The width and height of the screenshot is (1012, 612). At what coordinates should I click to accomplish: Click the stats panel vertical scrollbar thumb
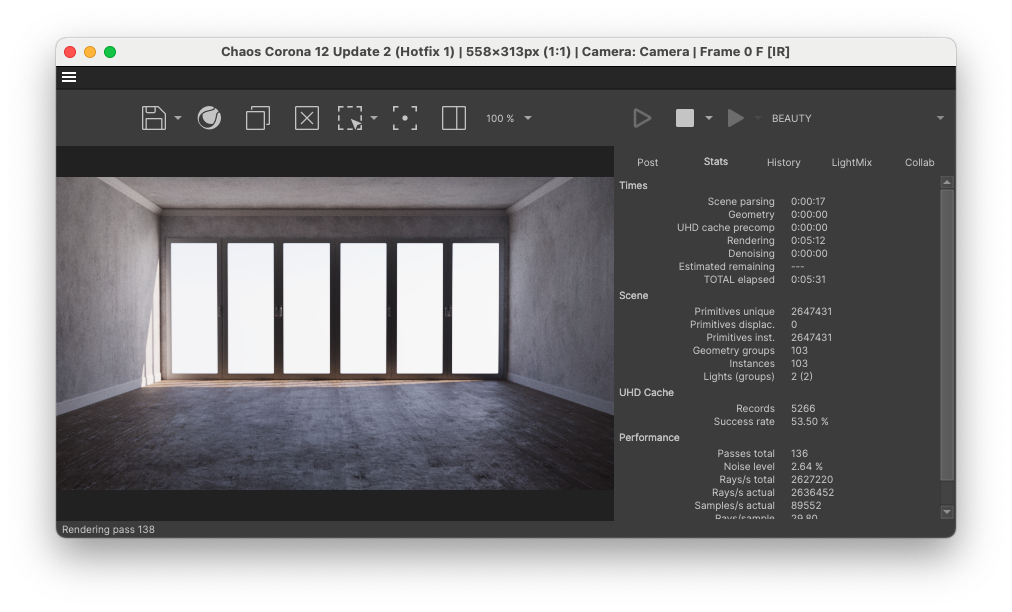coord(947,335)
